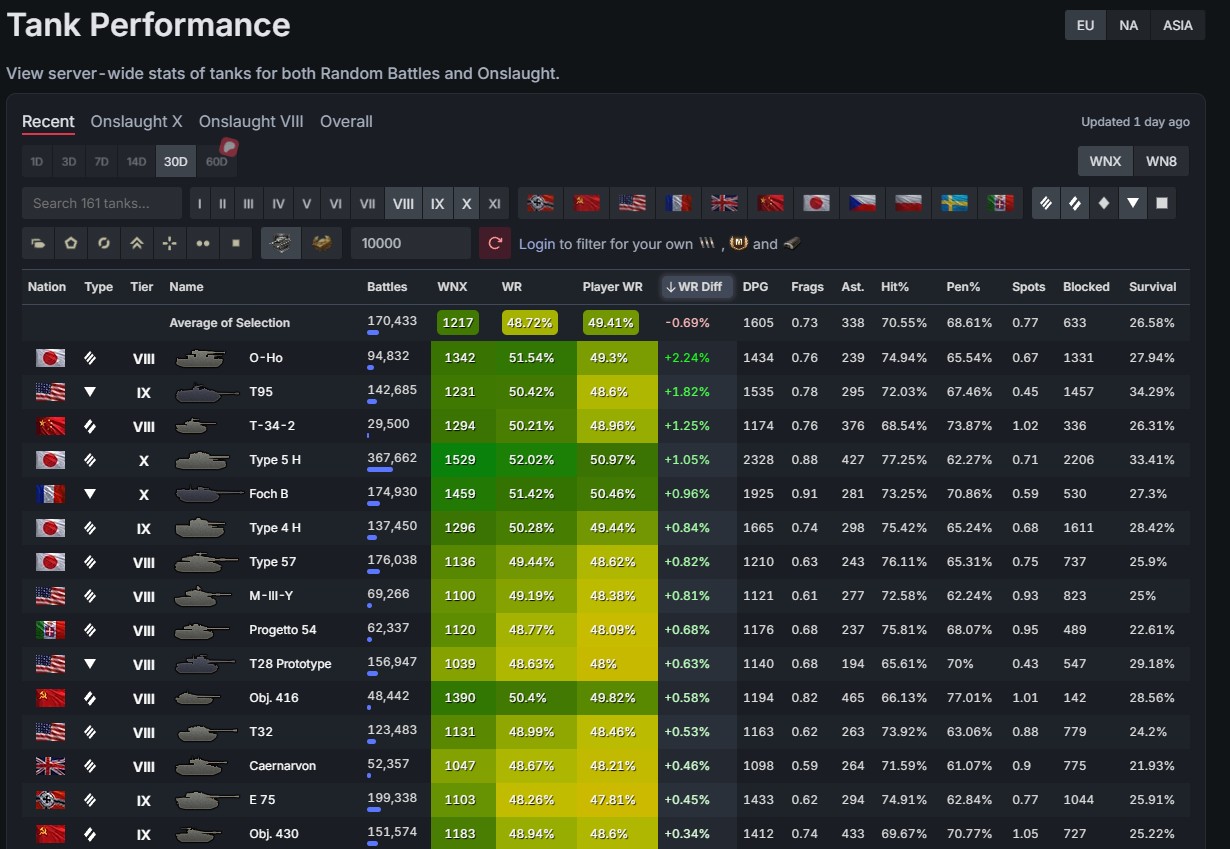Select the SPG square type filter icon

pos(1161,203)
